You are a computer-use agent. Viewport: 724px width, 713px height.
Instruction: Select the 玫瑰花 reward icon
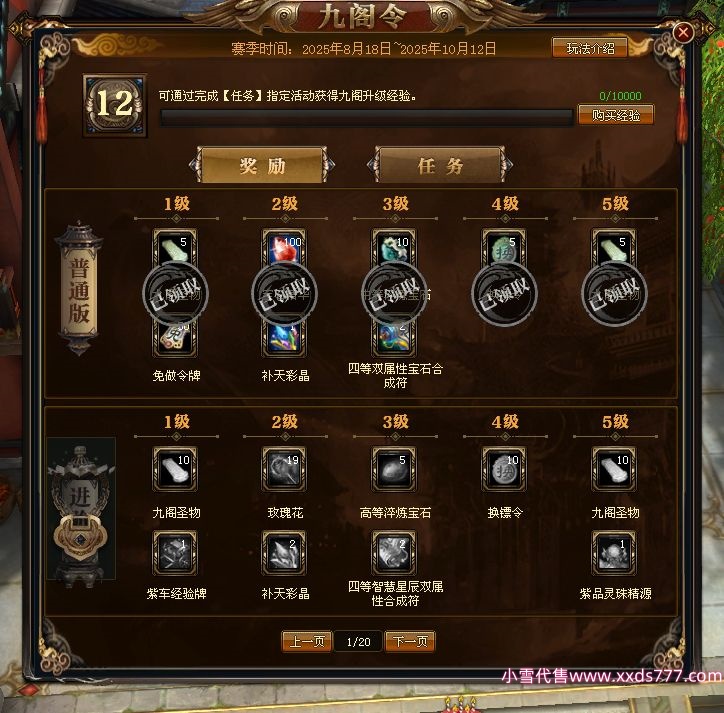284,469
